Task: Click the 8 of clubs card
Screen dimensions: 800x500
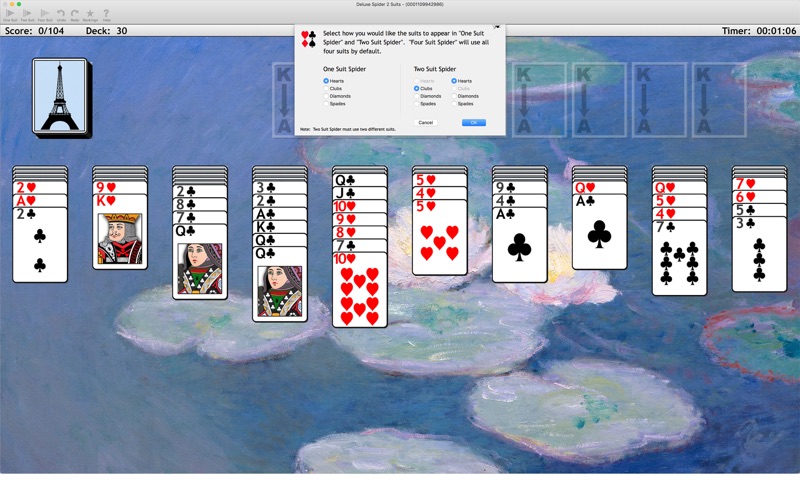Action: (199, 205)
